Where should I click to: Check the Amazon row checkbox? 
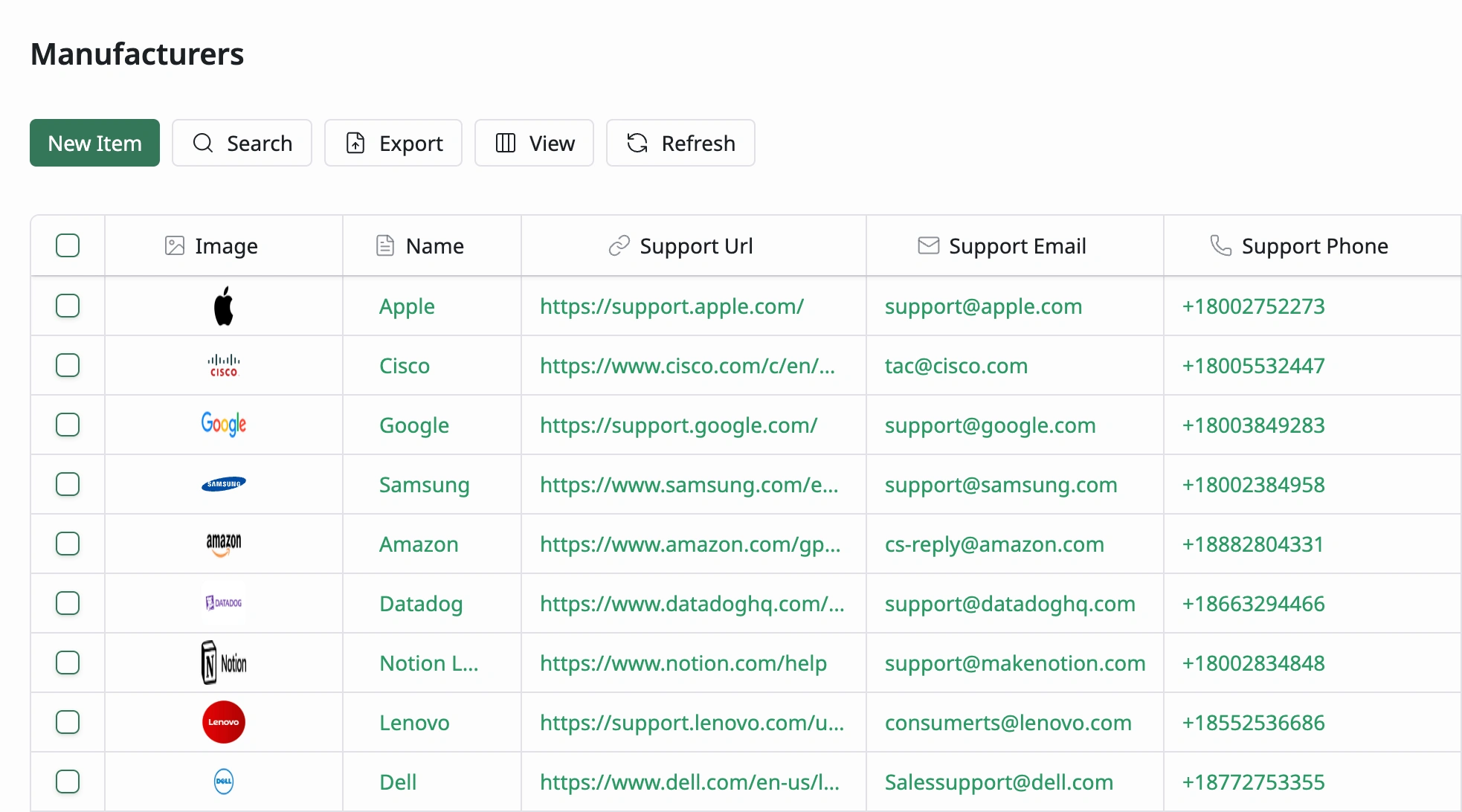pos(68,544)
